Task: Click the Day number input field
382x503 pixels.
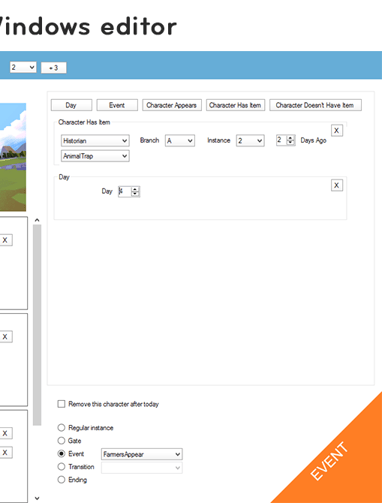Action: pyautogui.click(x=125, y=191)
